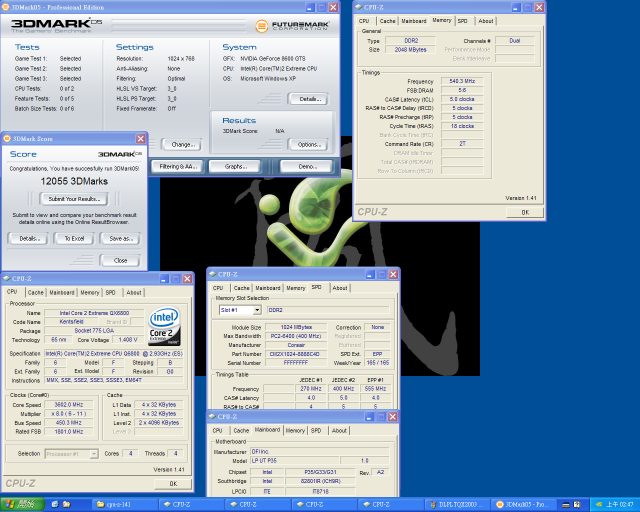Click the Futuremark Corporation logo in 3DMark05
The image size is (640, 512).
pos(292,26)
